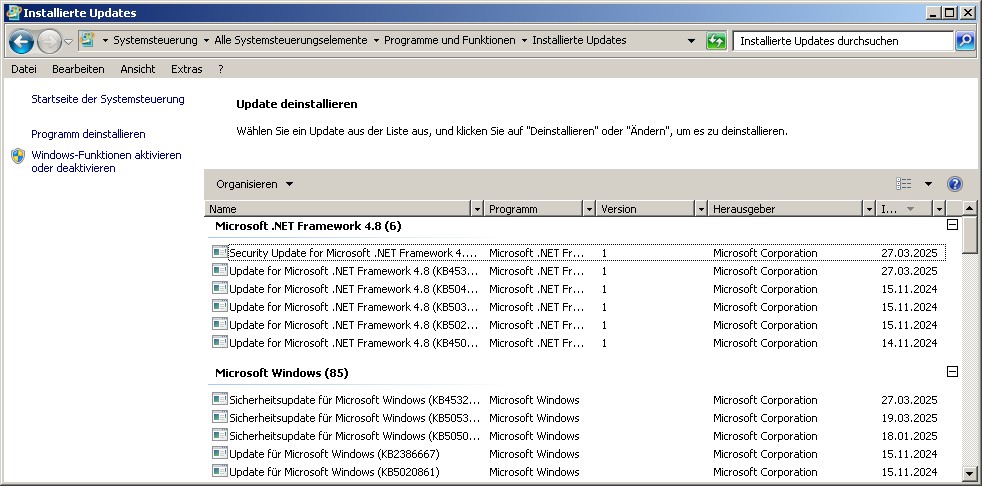This screenshot has width=982, height=486.
Task: Select Security Update for .NET Framework row icon
Action: pyautogui.click(x=219, y=252)
